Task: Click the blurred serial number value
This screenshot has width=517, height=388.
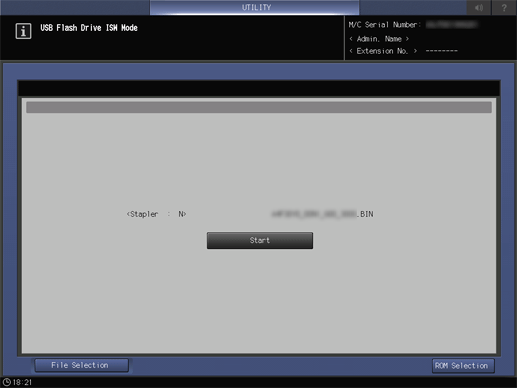Action: (452, 25)
